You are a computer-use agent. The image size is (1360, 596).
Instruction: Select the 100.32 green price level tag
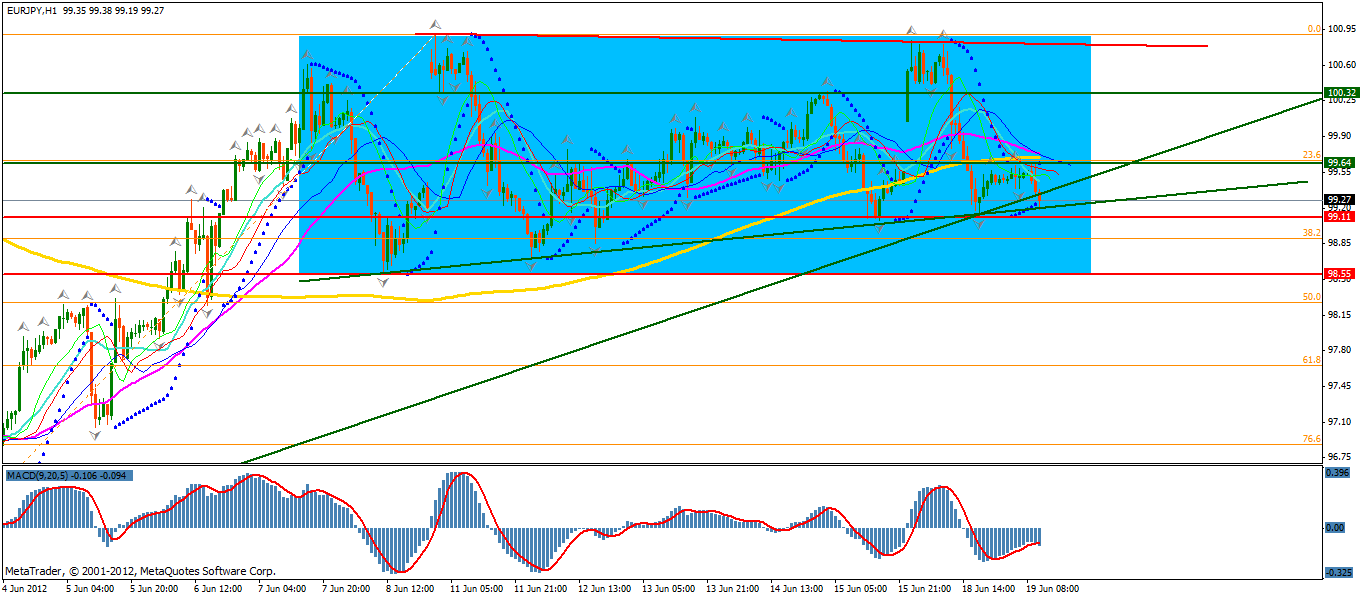tap(1339, 93)
